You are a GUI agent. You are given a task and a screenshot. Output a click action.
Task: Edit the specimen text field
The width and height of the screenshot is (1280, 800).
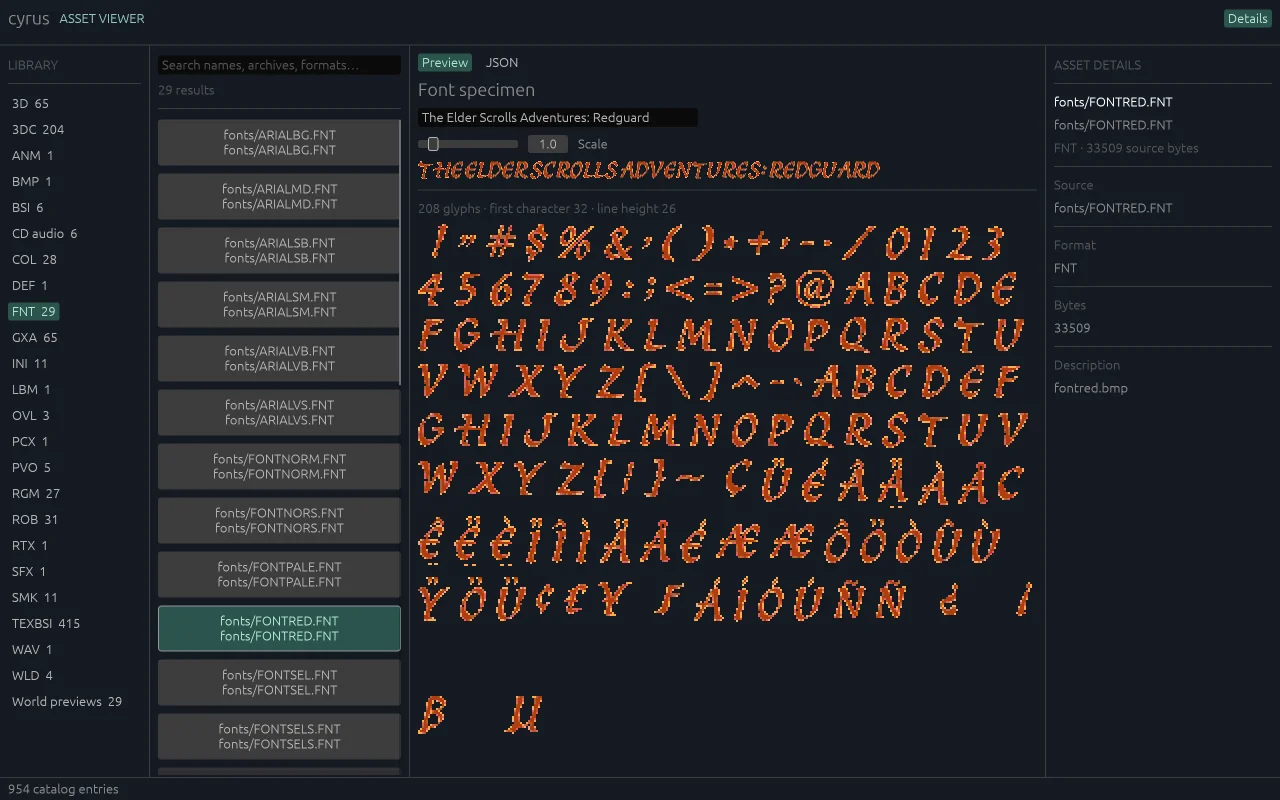click(x=558, y=117)
